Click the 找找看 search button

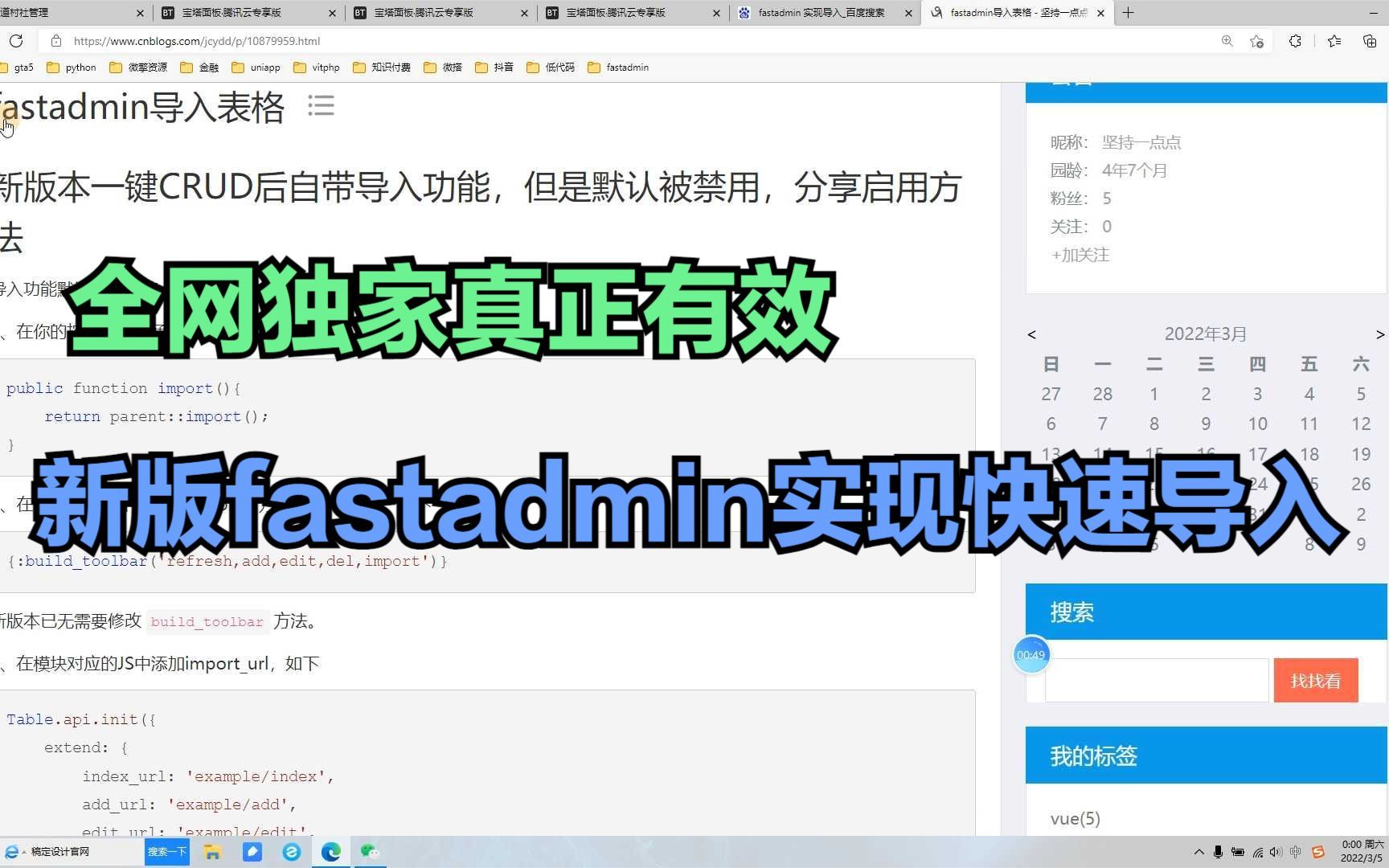[x=1315, y=681]
